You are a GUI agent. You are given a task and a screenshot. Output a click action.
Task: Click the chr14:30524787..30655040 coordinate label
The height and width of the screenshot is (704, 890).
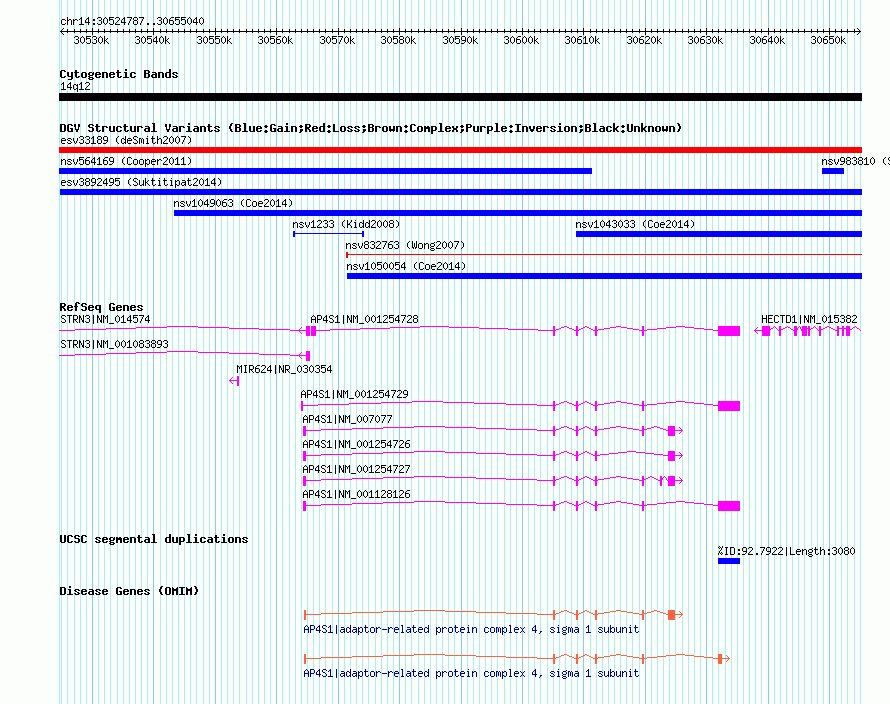pos(132,21)
